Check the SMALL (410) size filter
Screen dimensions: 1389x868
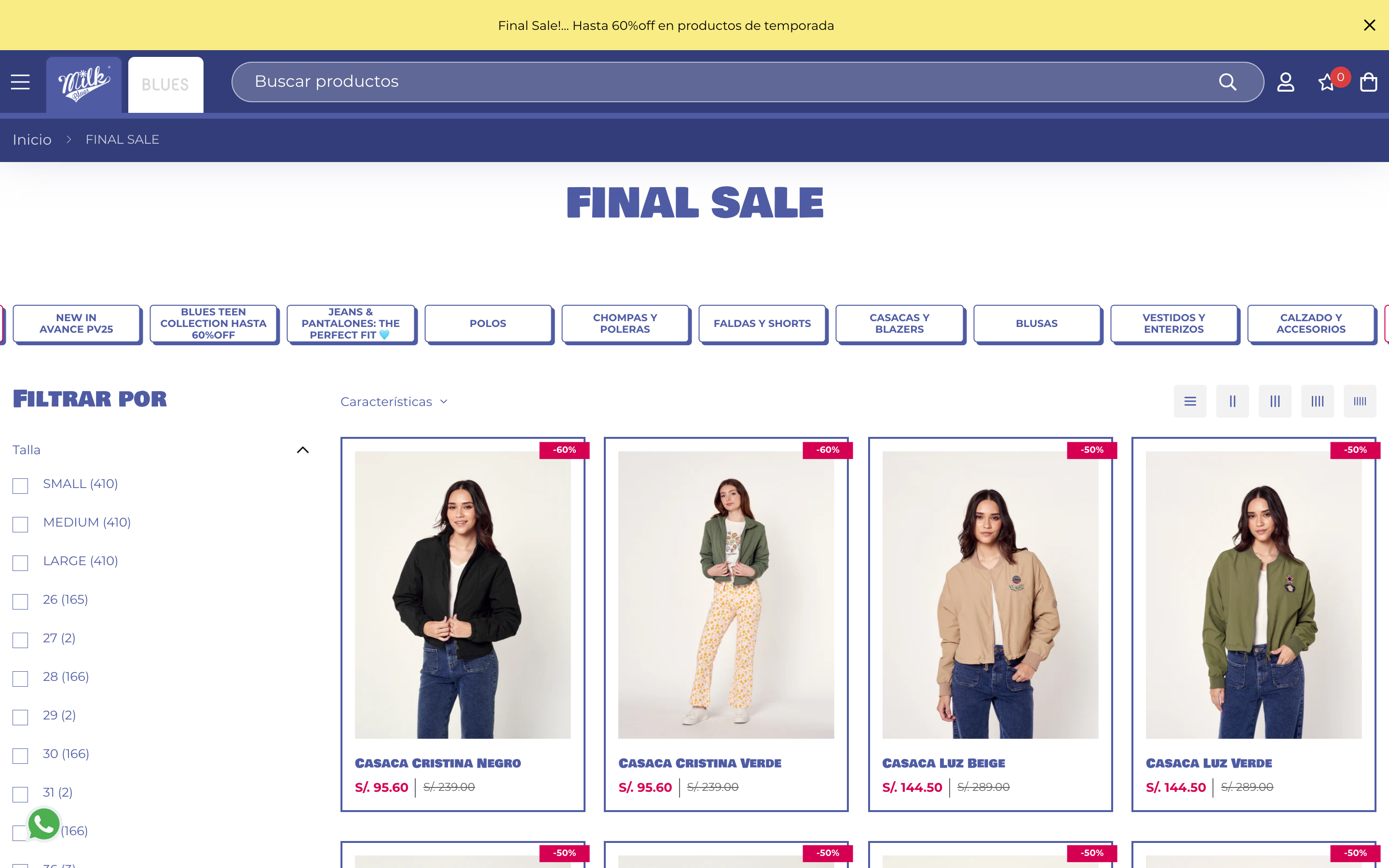pos(21,486)
